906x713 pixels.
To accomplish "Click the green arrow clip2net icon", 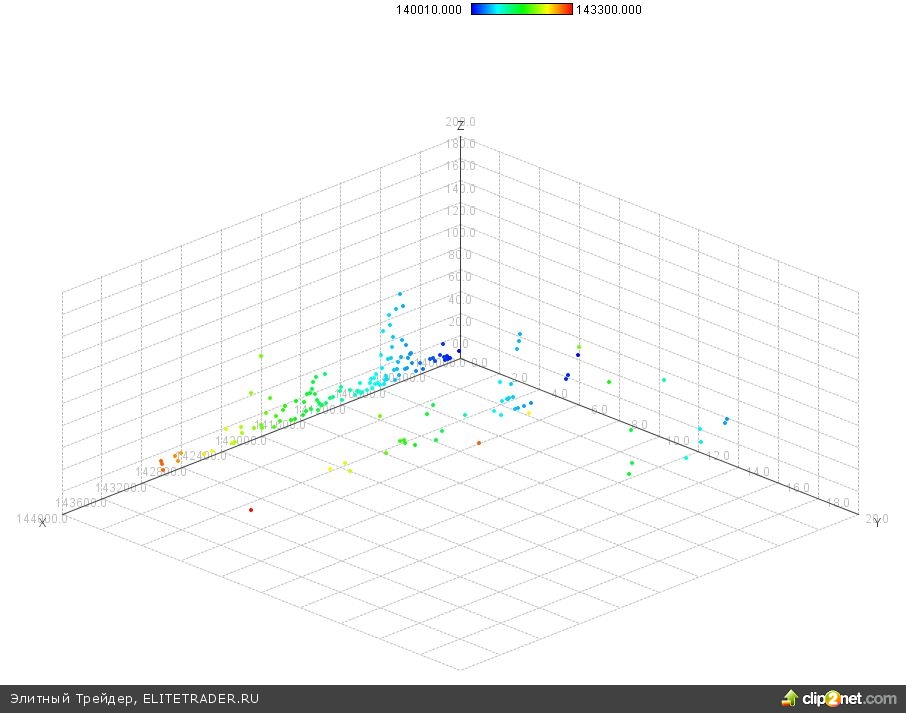I will click(x=790, y=698).
